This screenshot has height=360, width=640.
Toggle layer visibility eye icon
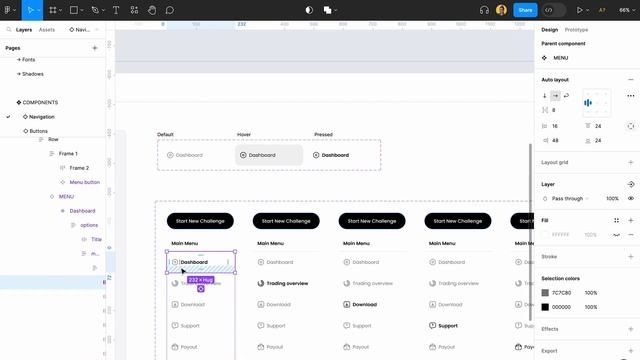631,198
